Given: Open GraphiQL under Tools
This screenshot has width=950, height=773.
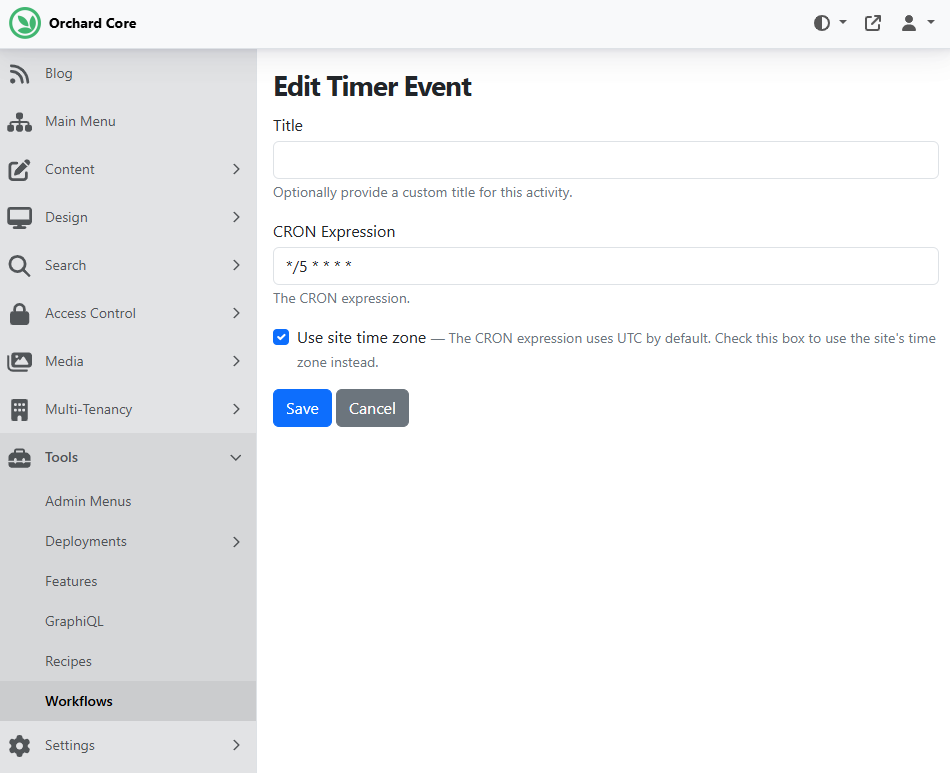Looking at the screenshot, I should [x=74, y=621].
